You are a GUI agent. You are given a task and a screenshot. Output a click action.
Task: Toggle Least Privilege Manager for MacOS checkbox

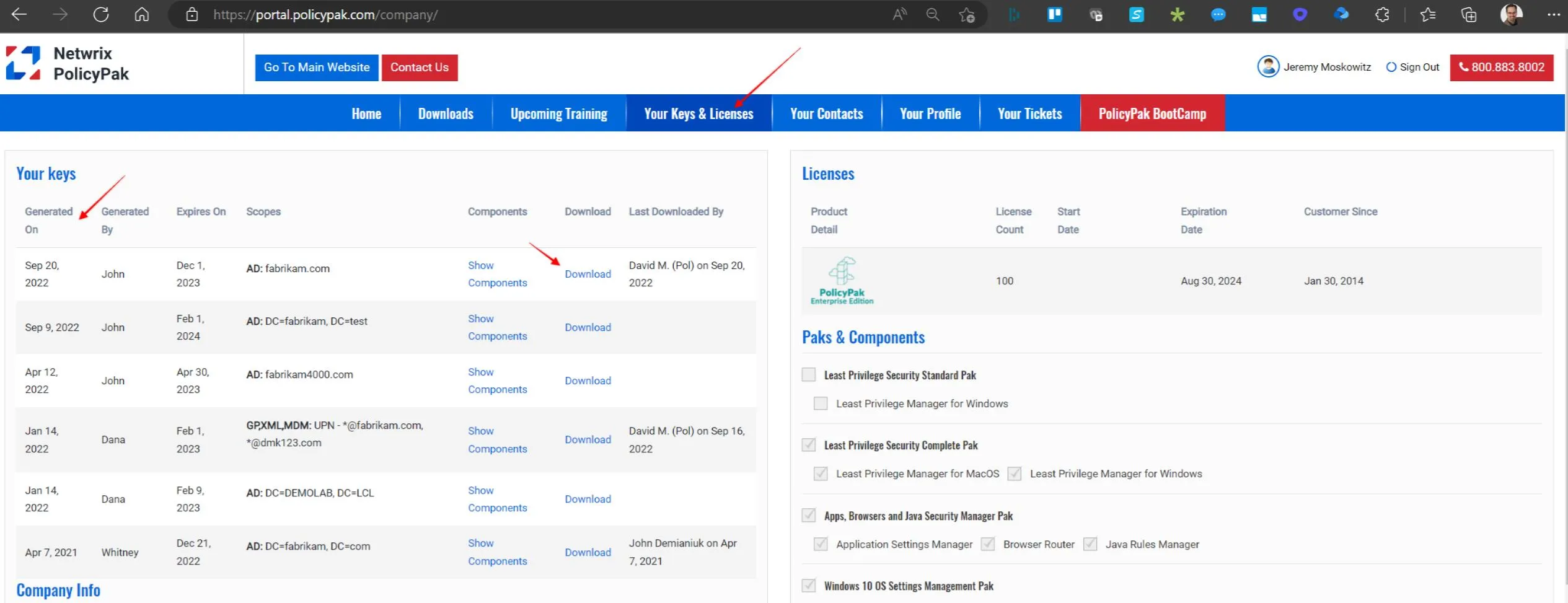pos(821,474)
